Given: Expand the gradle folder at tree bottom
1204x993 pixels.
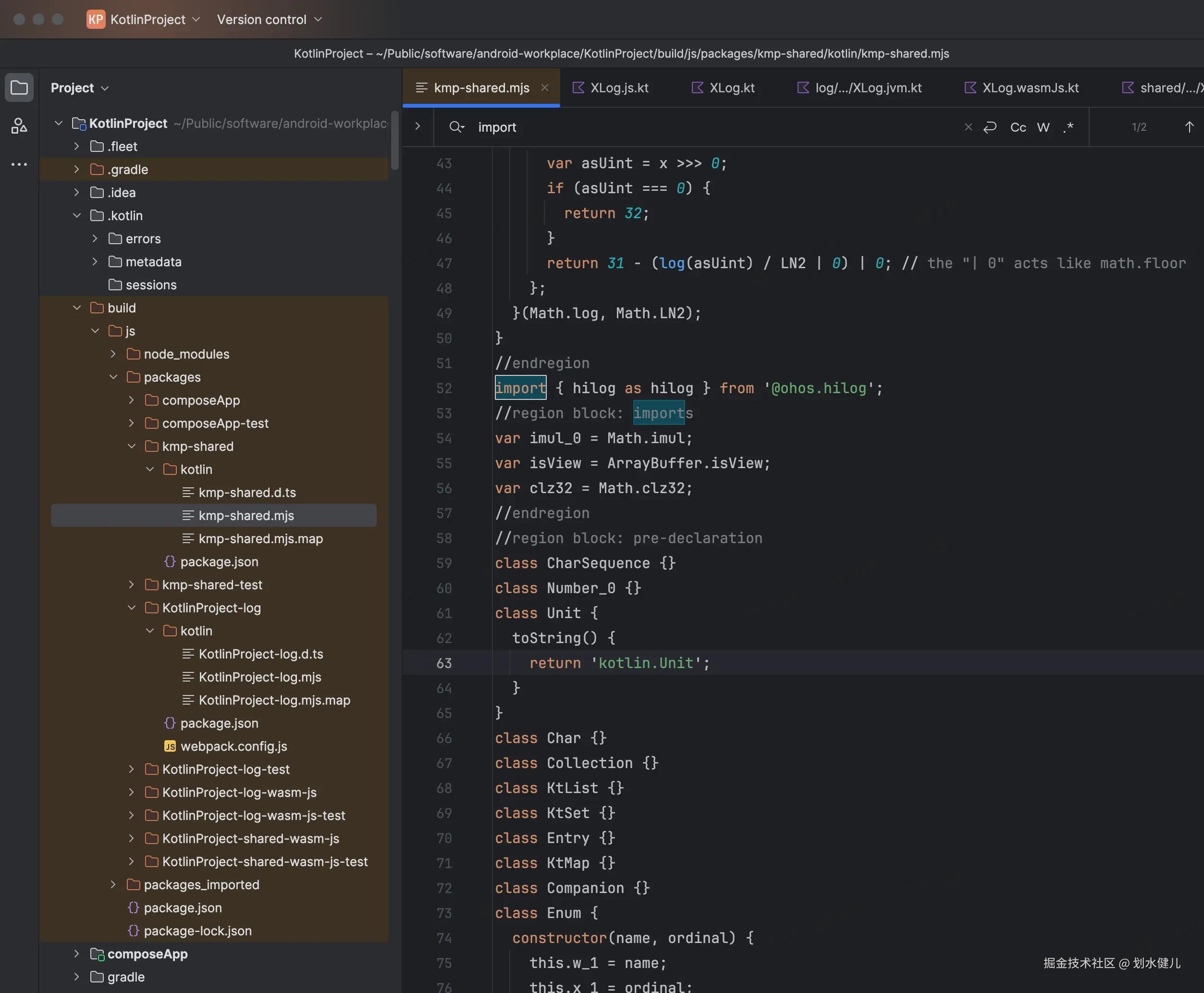Looking at the screenshot, I should point(76,977).
